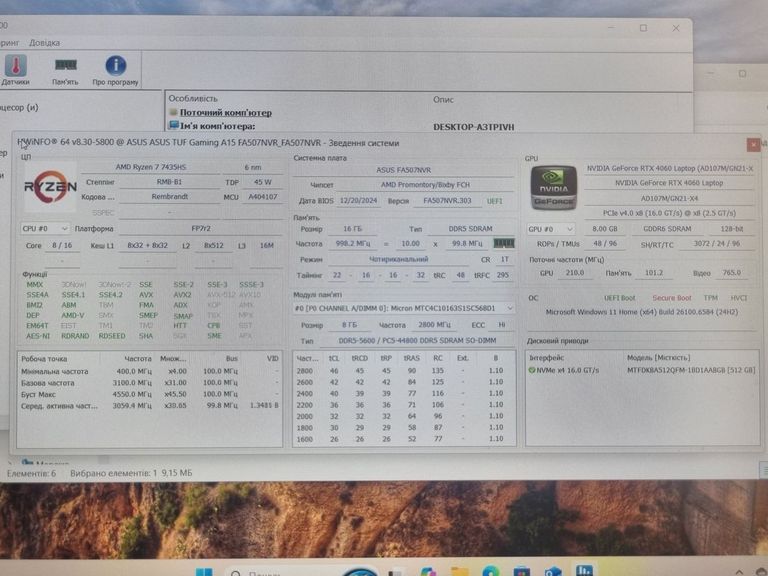Viewport: 768px width, 576px height.
Task: Click the green NVMe drive status icon
Action: [x=533, y=370]
